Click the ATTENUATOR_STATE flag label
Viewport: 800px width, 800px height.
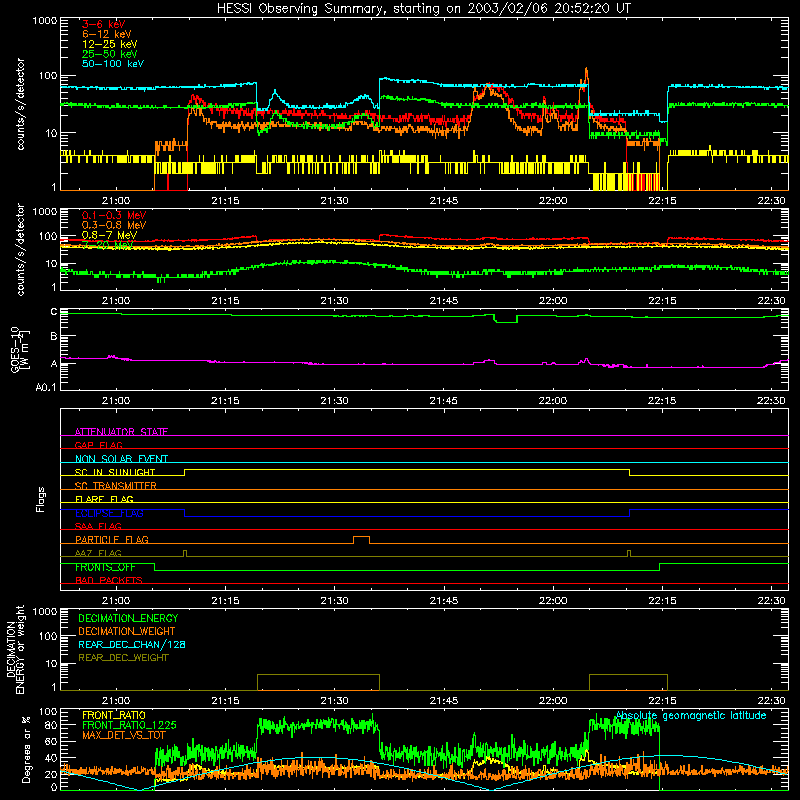[121, 432]
